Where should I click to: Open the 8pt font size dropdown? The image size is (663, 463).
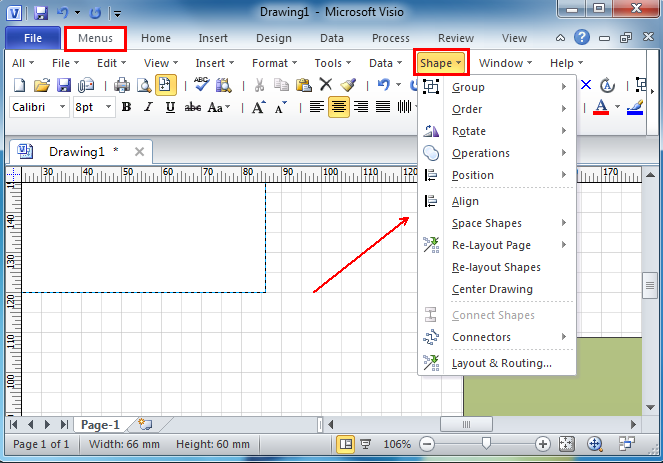(x=109, y=107)
